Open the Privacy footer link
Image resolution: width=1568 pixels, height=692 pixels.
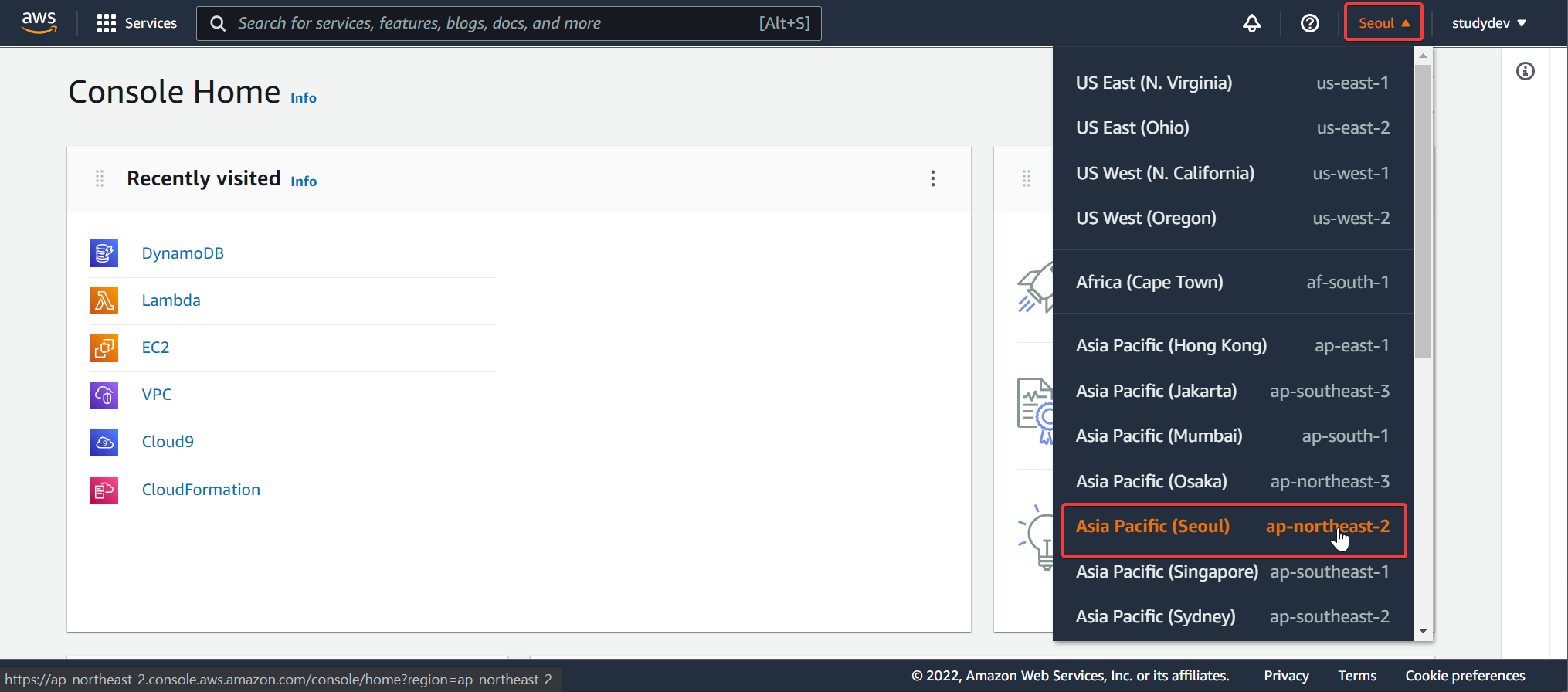click(x=1286, y=676)
